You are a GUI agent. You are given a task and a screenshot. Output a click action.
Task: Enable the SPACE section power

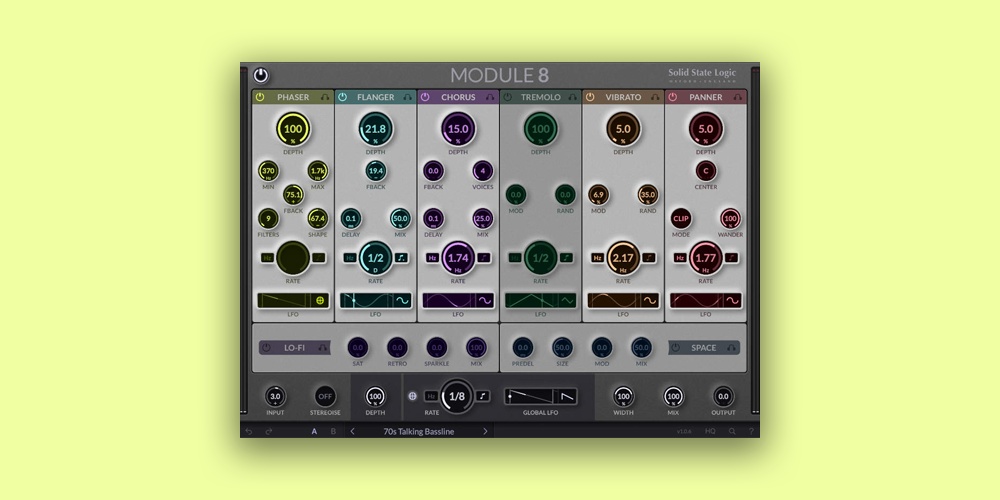(676, 348)
